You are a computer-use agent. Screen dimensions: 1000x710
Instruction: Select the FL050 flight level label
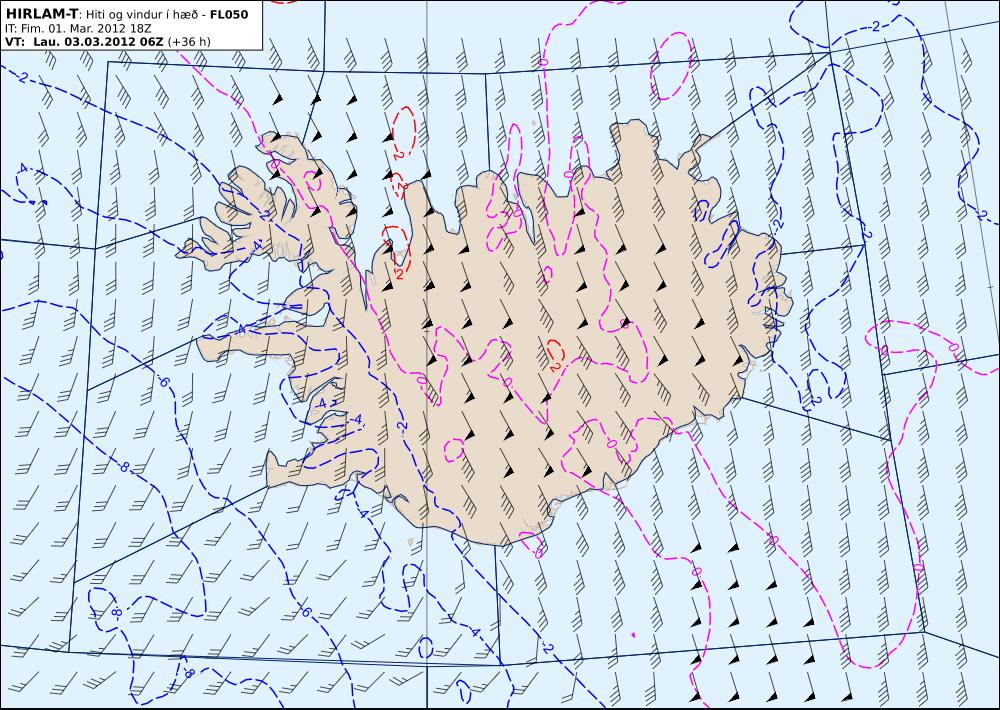230,14
